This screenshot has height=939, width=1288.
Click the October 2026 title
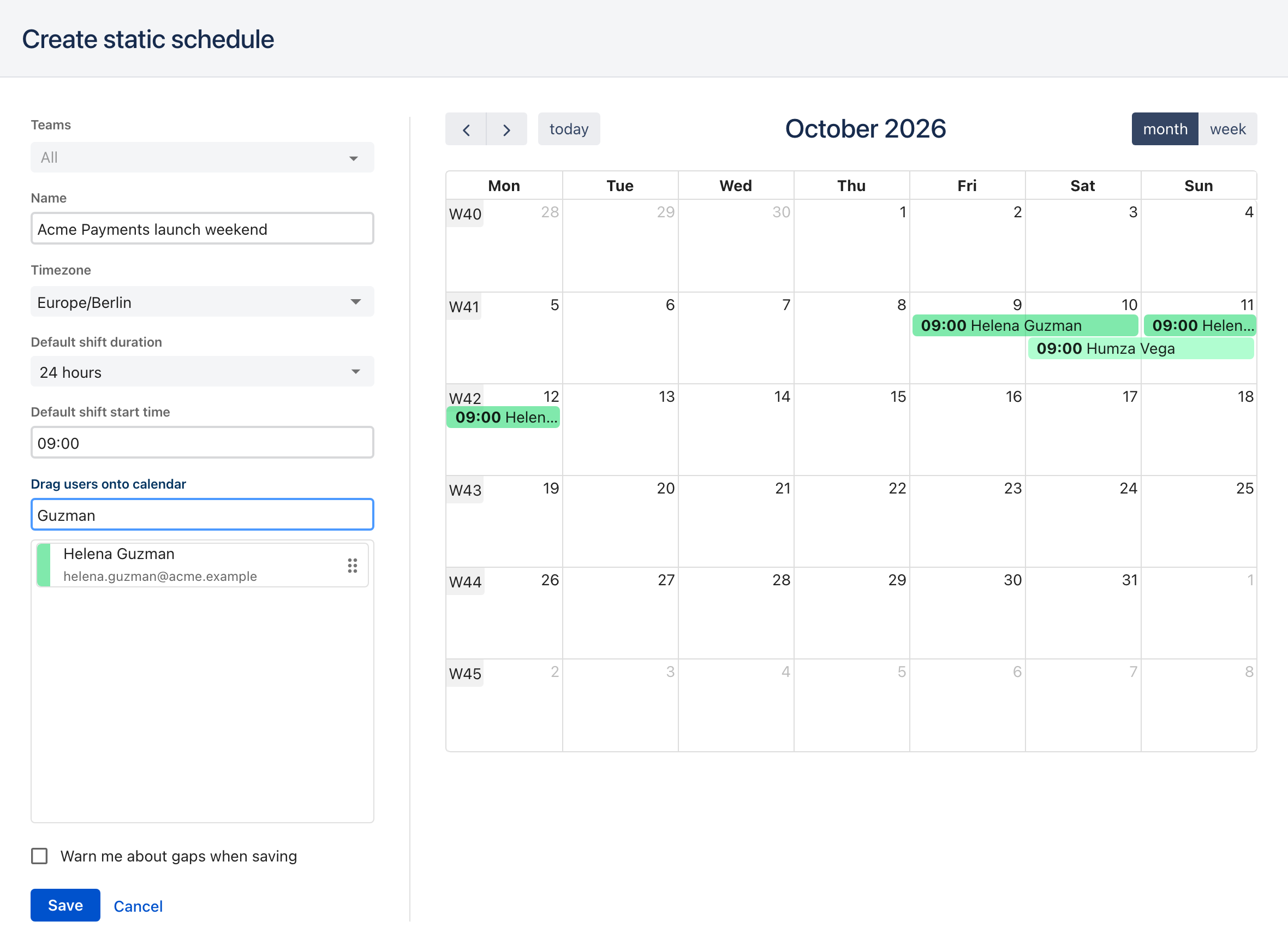[x=865, y=129]
